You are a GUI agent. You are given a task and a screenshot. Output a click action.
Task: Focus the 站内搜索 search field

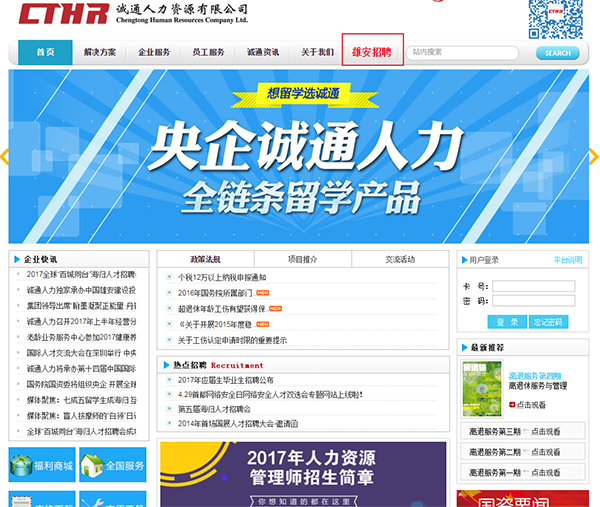pyautogui.click(x=462, y=52)
